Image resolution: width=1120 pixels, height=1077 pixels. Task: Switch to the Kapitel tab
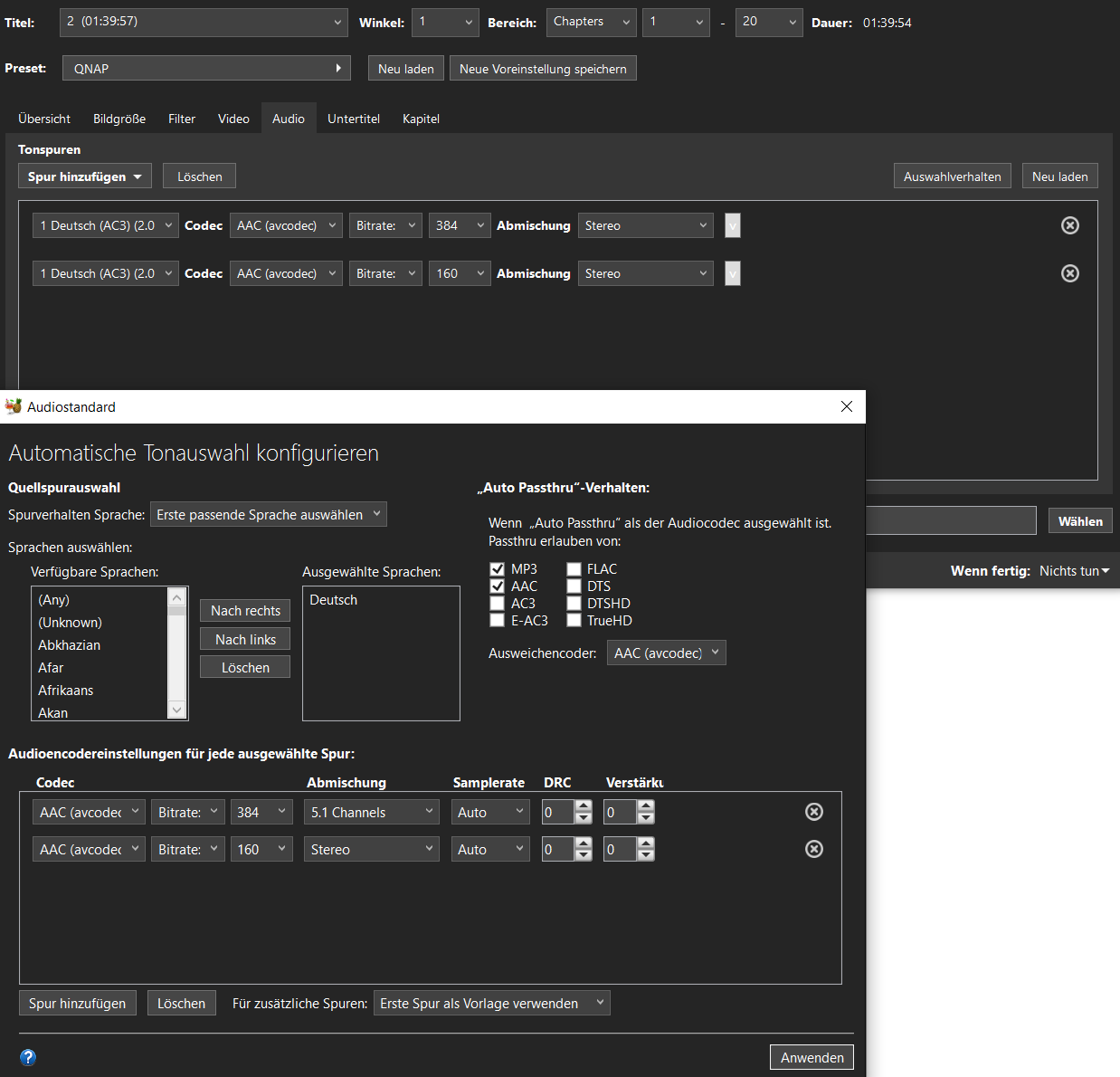(x=421, y=119)
